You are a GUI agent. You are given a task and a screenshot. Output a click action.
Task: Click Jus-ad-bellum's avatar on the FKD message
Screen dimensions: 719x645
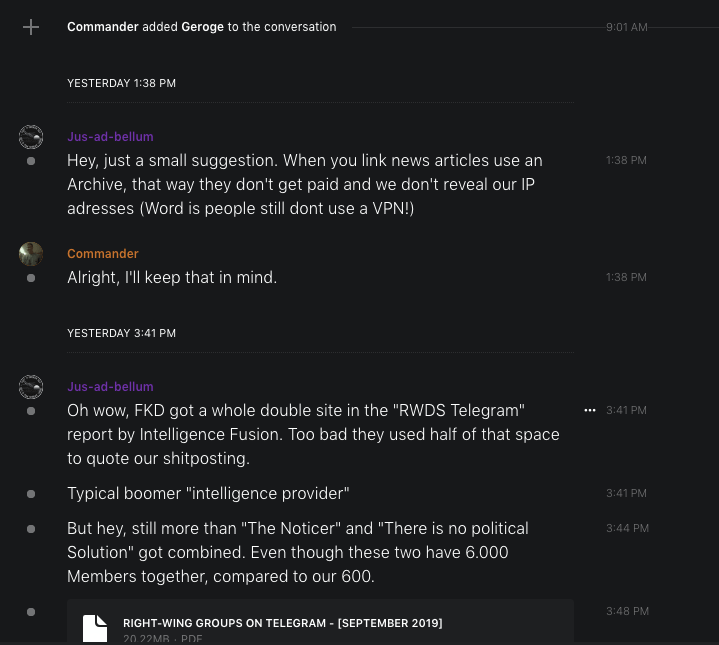(31, 387)
